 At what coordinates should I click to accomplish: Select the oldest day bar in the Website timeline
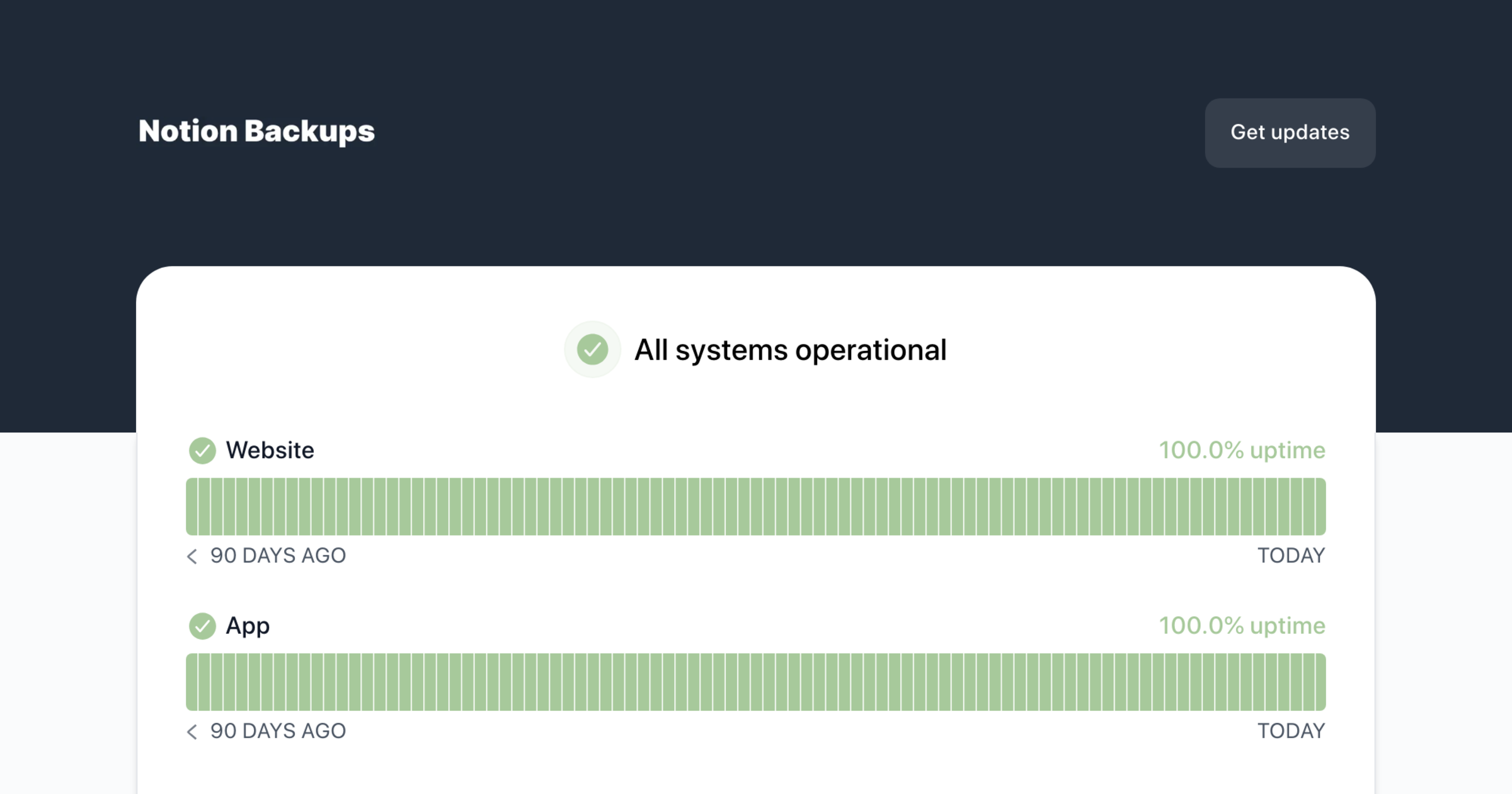[x=192, y=507]
